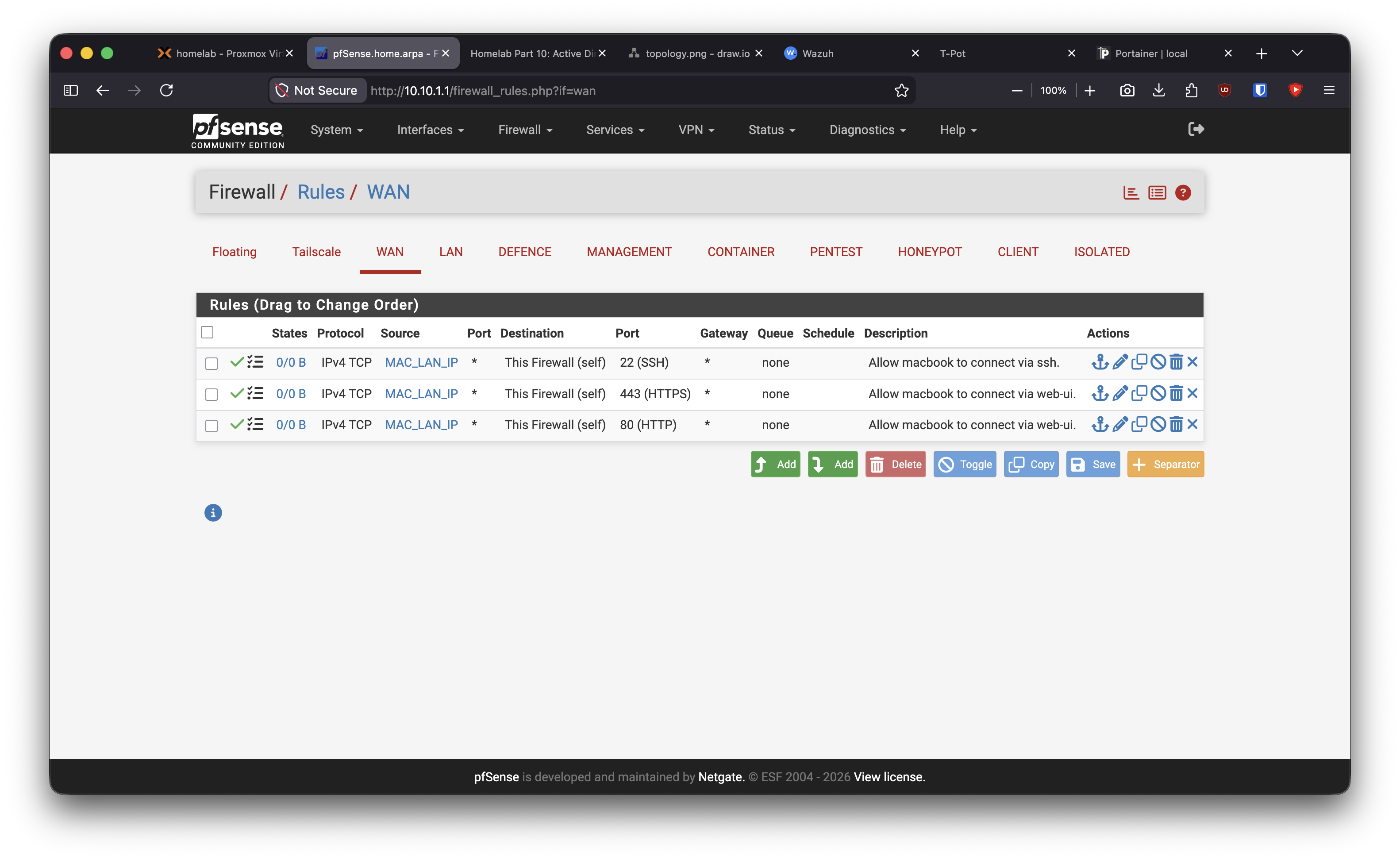Click the Toggle button
The width and height of the screenshot is (1400, 860).
click(x=964, y=464)
